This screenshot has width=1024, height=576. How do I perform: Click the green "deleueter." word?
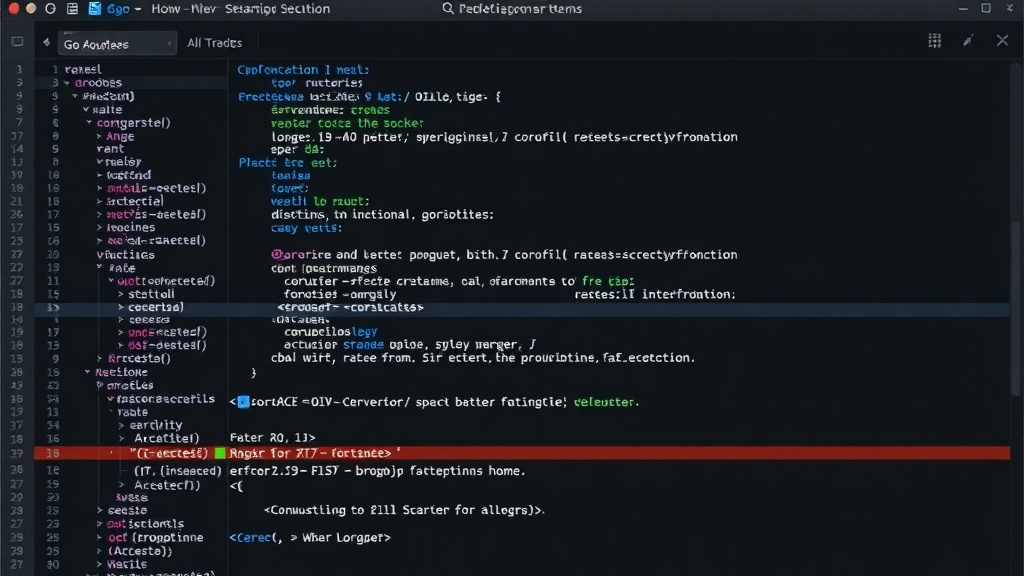[x=606, y=402]
